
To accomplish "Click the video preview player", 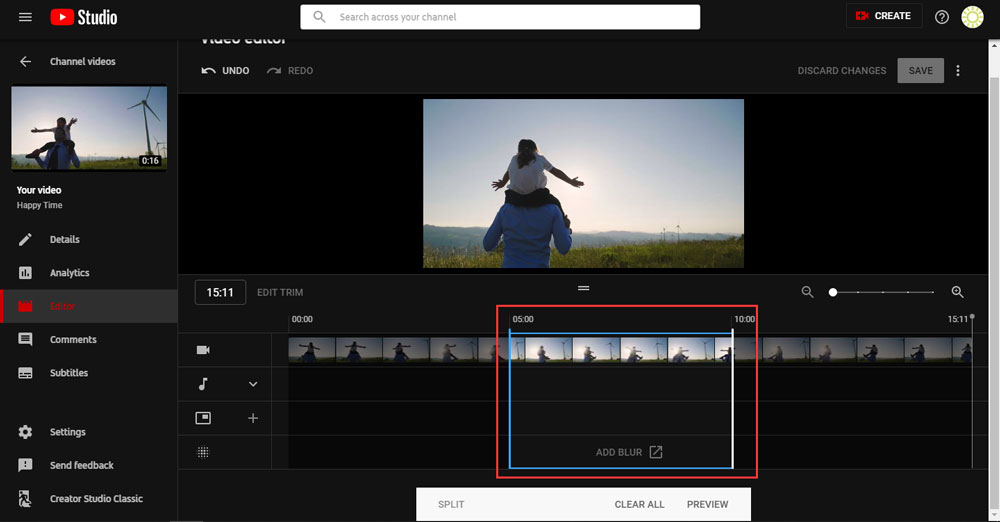I will [583, 183].
